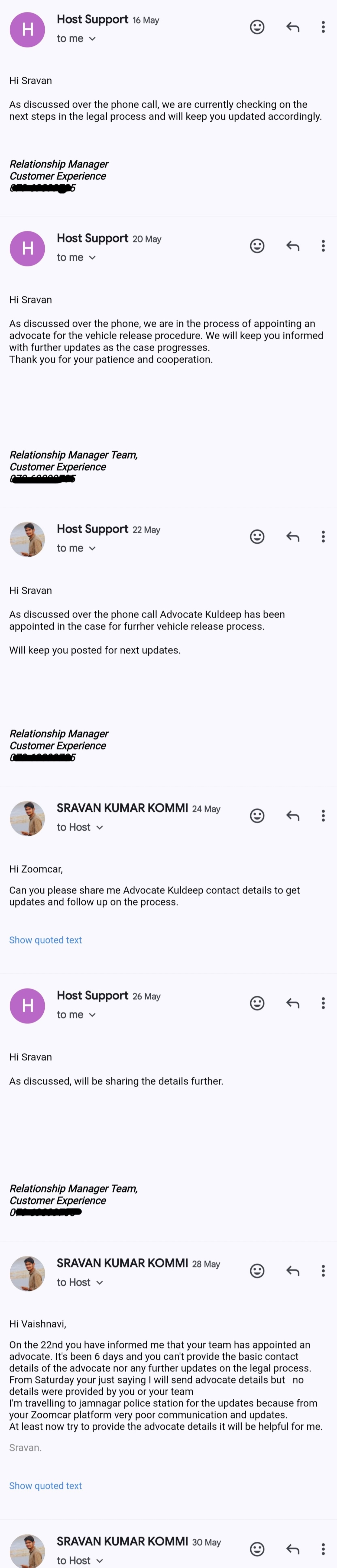Reply to the 20 May Host Support email
The height and width of the screenshot is (1568, 337).
293,246
